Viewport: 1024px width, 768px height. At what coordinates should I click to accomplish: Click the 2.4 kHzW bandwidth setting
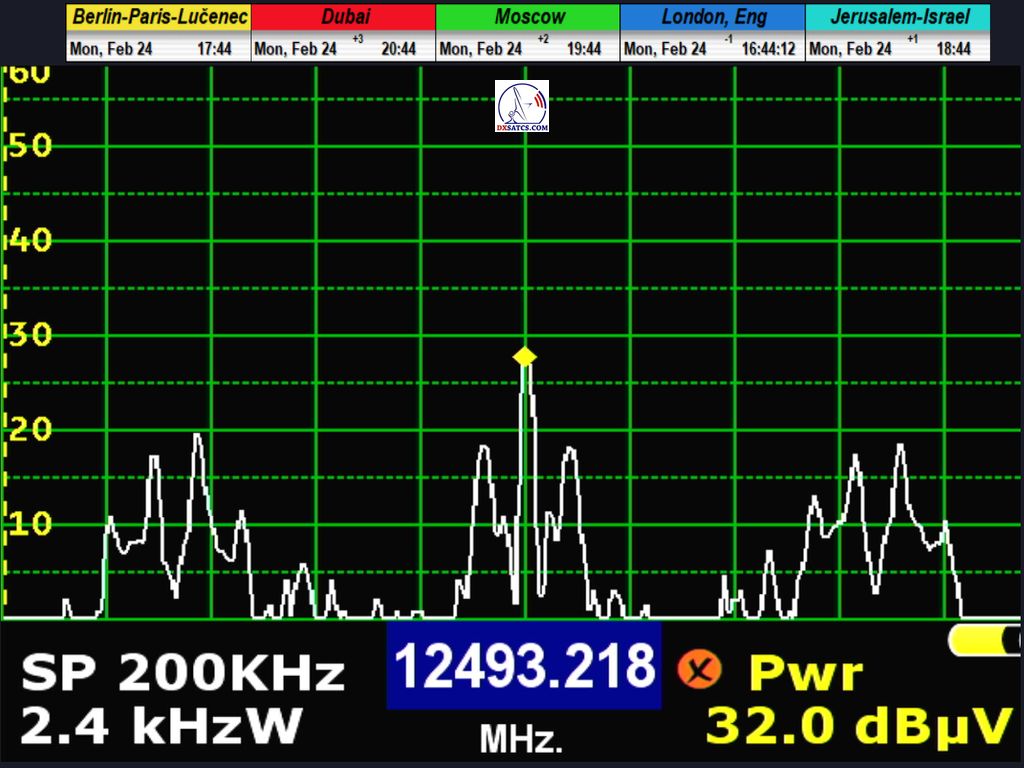tap(160, 725)
